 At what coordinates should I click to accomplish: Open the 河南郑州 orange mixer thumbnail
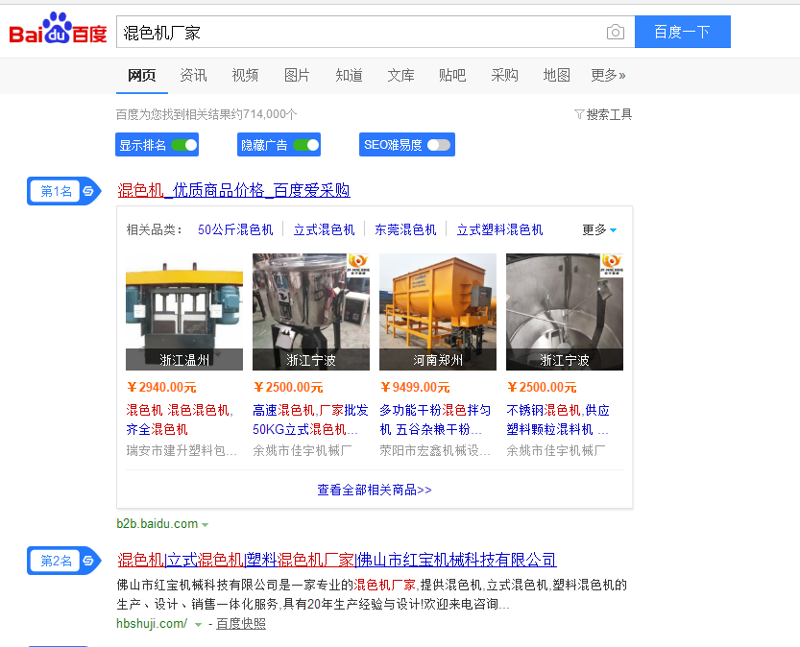(x=438, y=312)
